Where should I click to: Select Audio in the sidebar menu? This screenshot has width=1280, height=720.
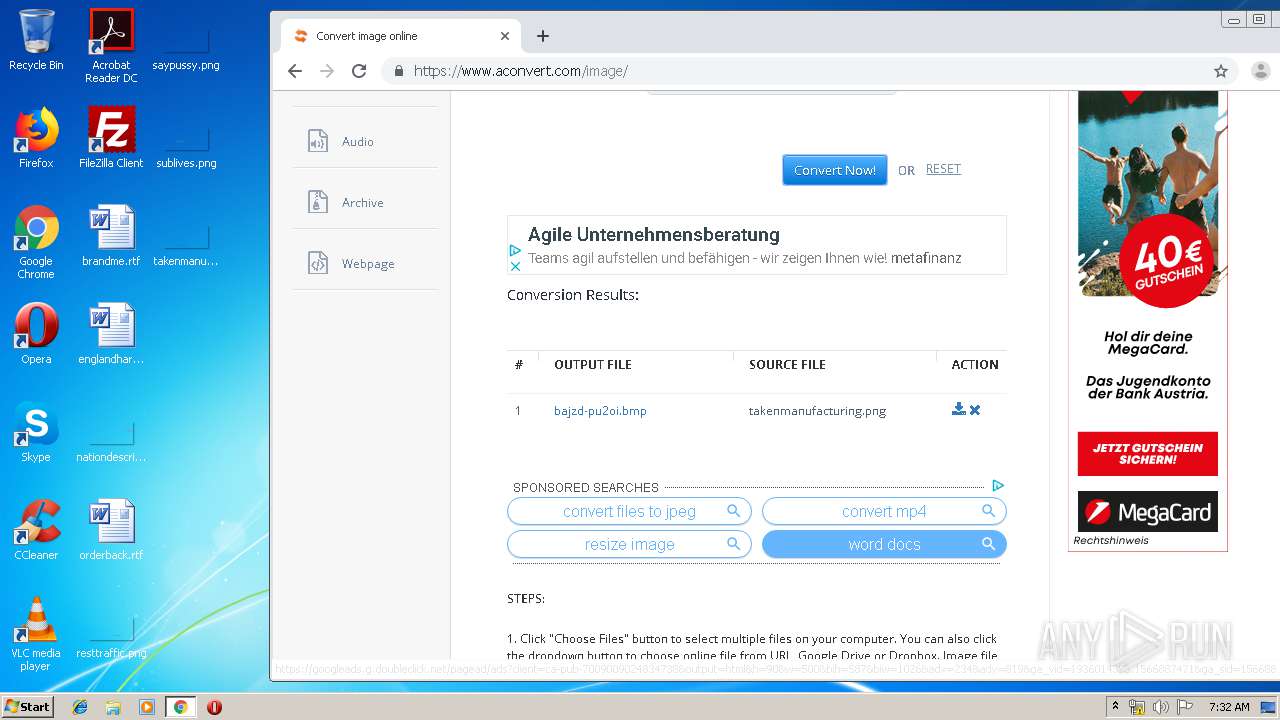coord(358,142)
